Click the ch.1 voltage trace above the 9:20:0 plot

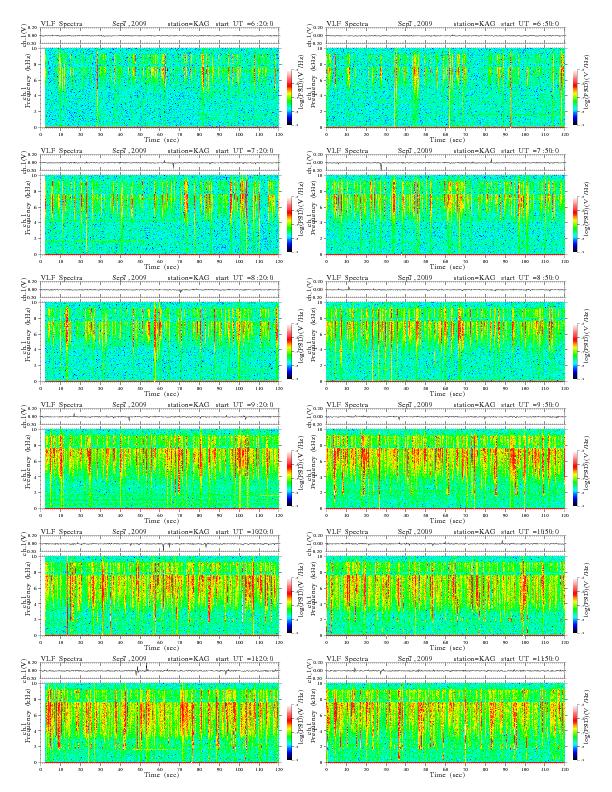[x=160, y=417]
